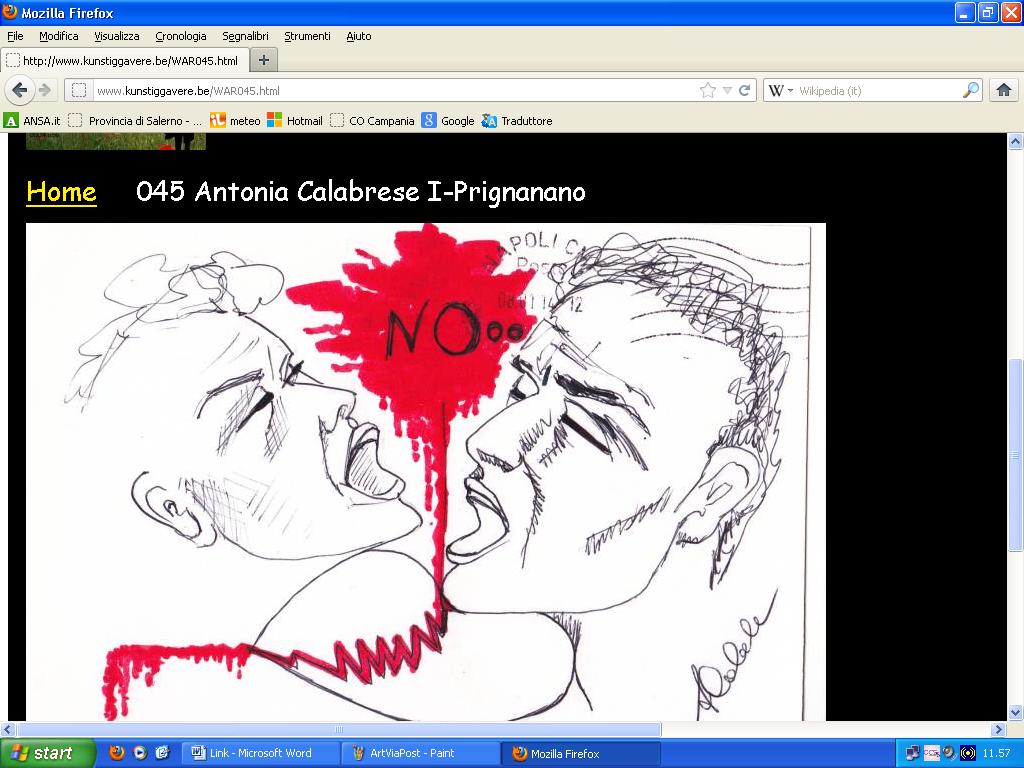Open the Wikipedia search engine dropdown
The height and width of the screenshot is (768, 1024).
pos(780,90)
